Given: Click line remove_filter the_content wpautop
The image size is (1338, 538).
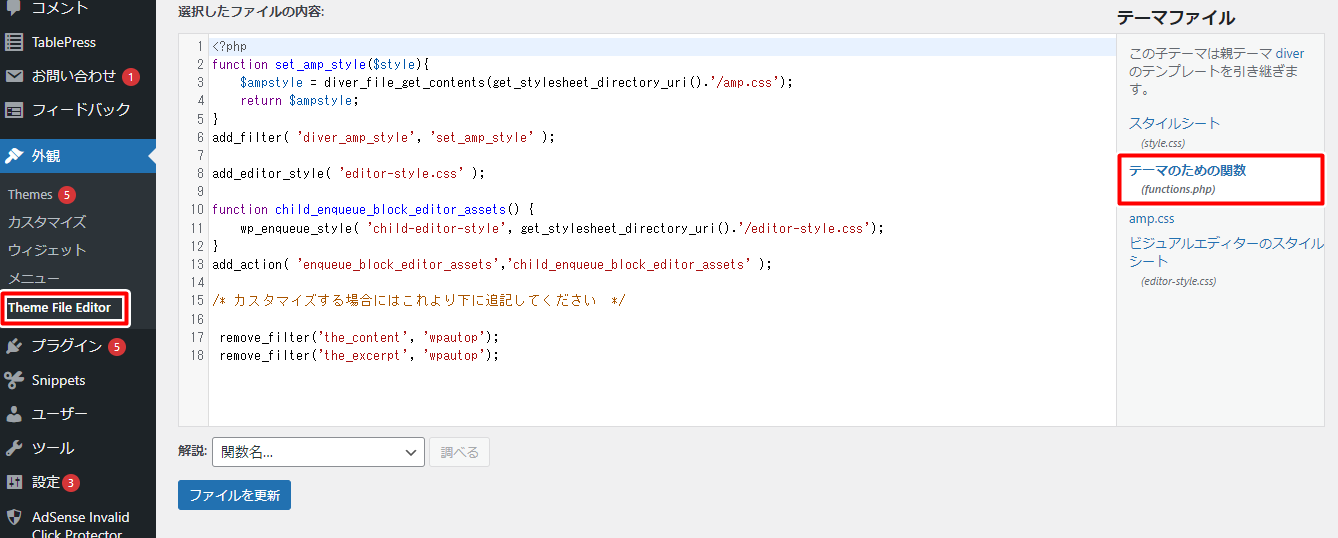Looking at the screenshot, I should [x=359, y=337].
